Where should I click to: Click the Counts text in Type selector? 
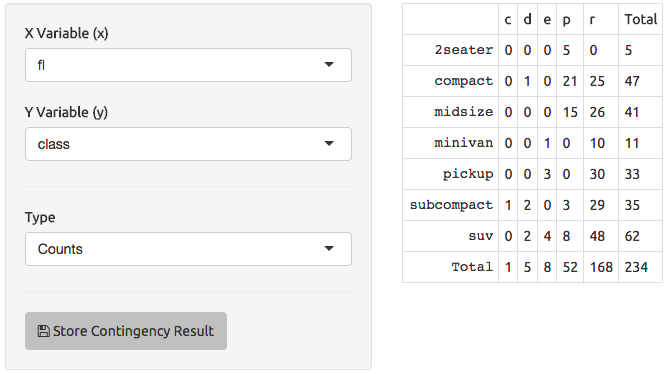60,249
